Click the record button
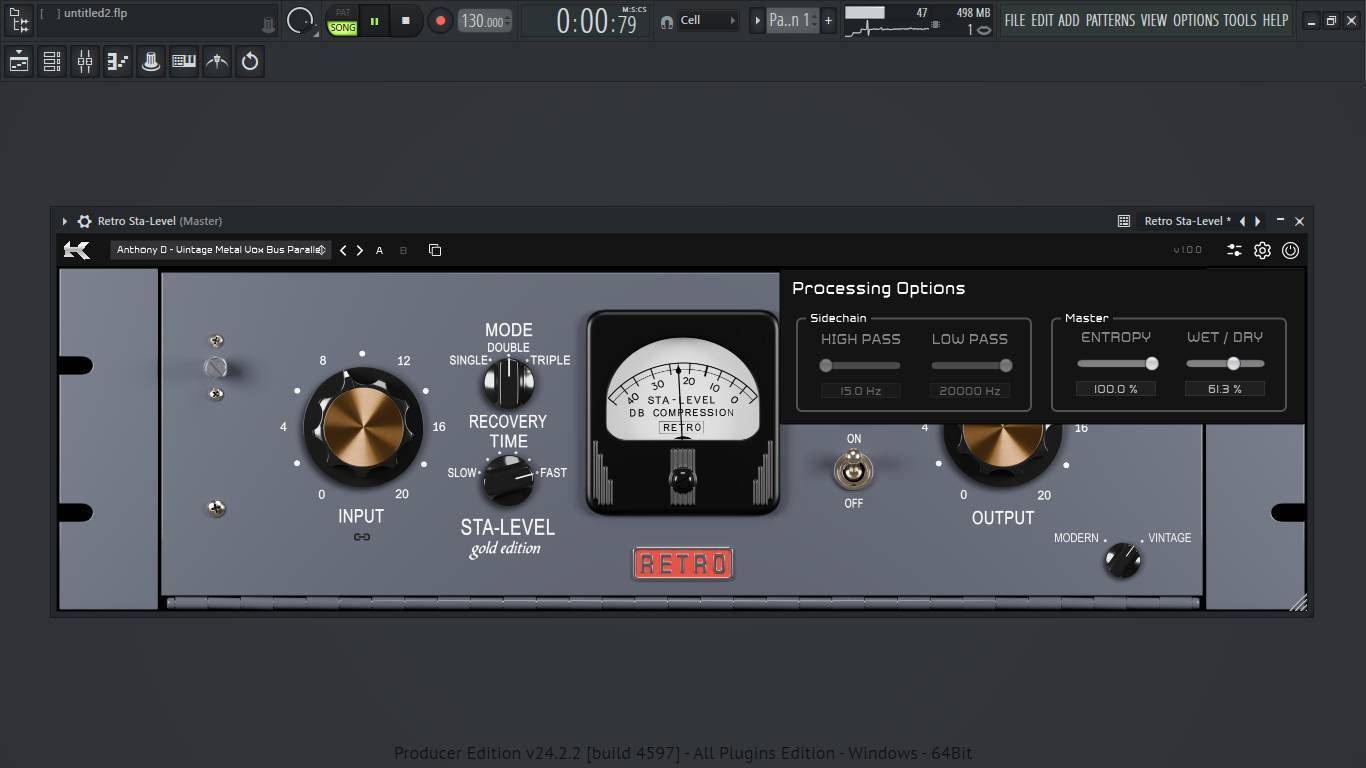 [x=440, y=20]
